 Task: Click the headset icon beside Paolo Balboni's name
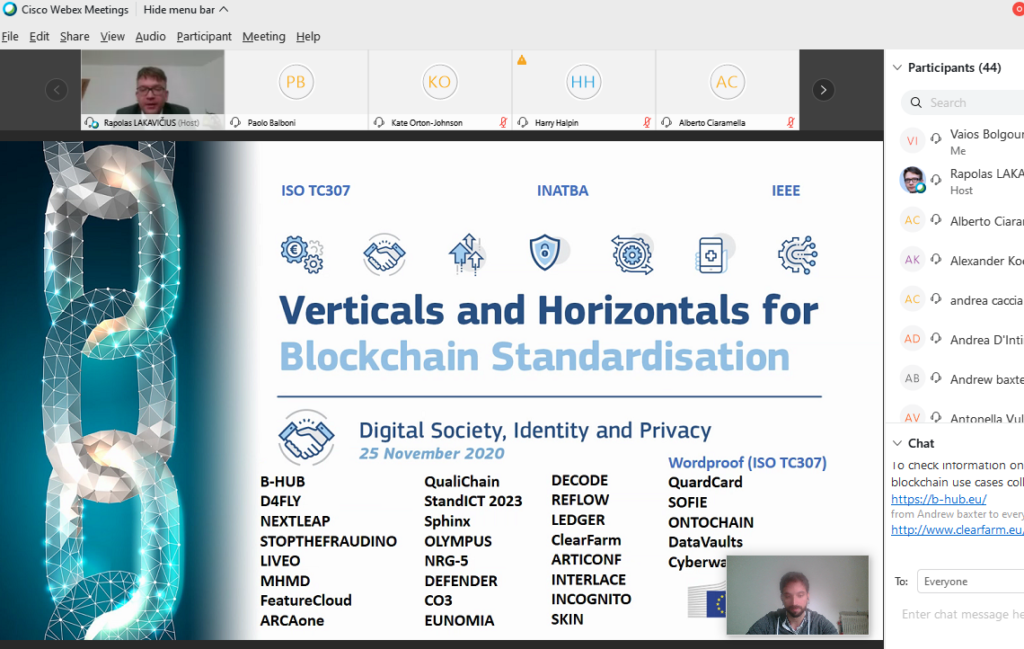pos(236,122)
